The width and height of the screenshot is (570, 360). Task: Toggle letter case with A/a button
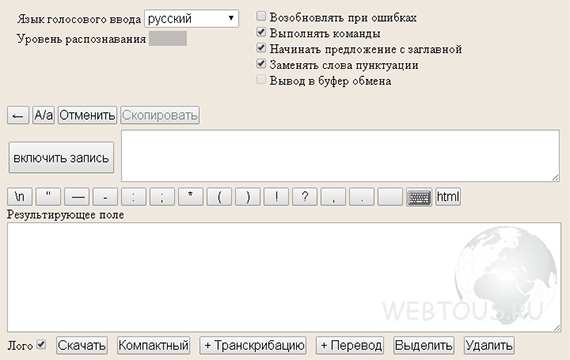[43, 116]
